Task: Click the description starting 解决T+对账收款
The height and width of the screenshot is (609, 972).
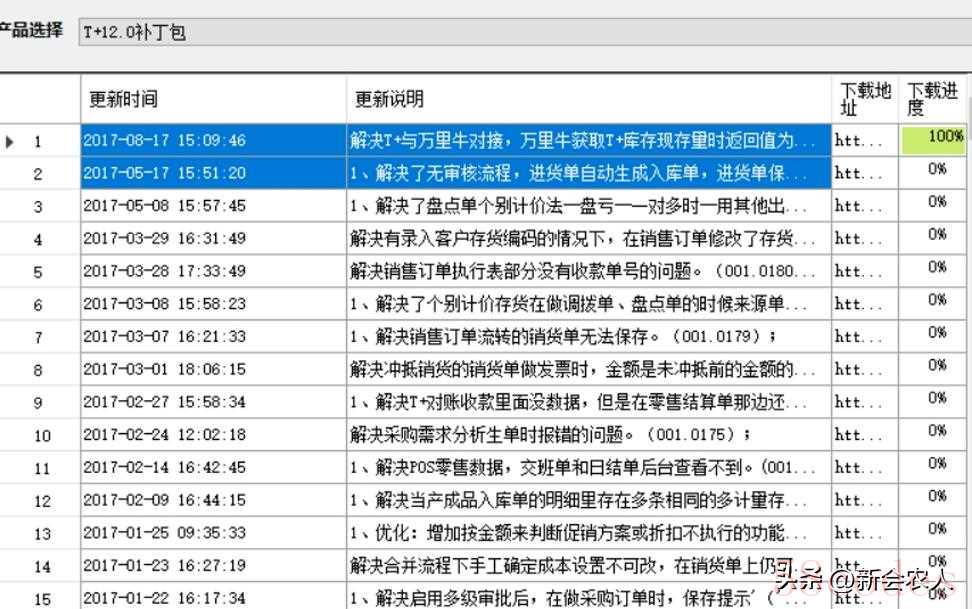Action: pyautogui.click(x=588, y=402)
